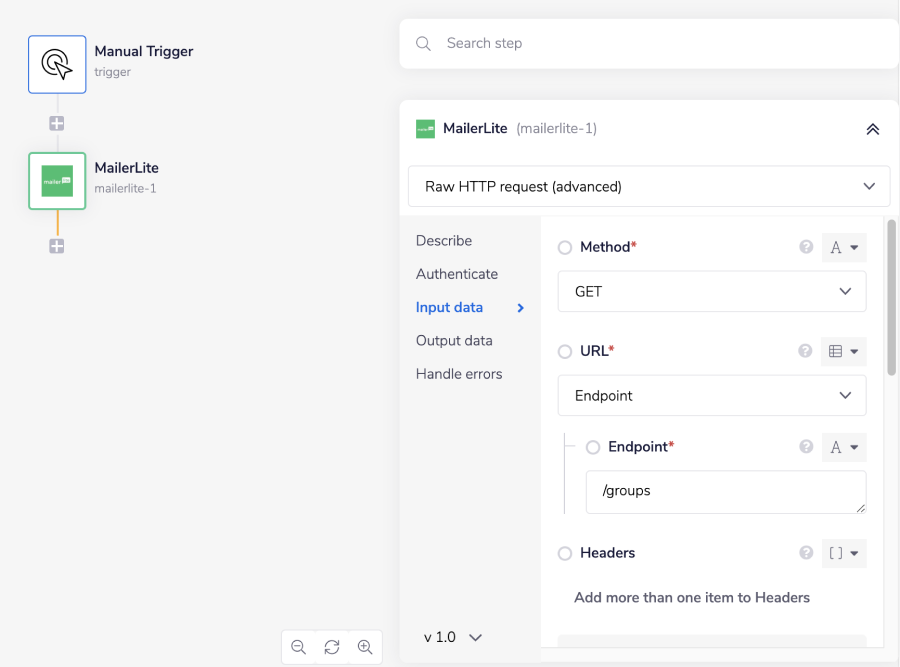Select the radio button beside Endpoint
900x667 pixels.
595,448
